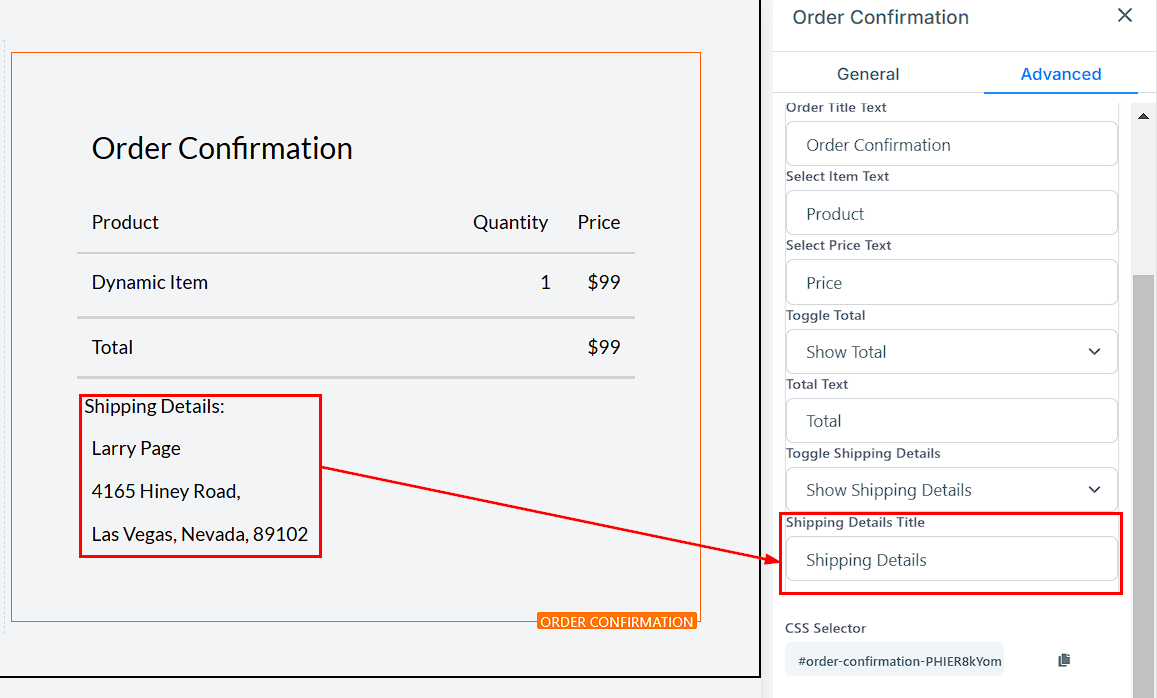Select the orange ORDER CONFIRMATION element tag

(617, 622)
